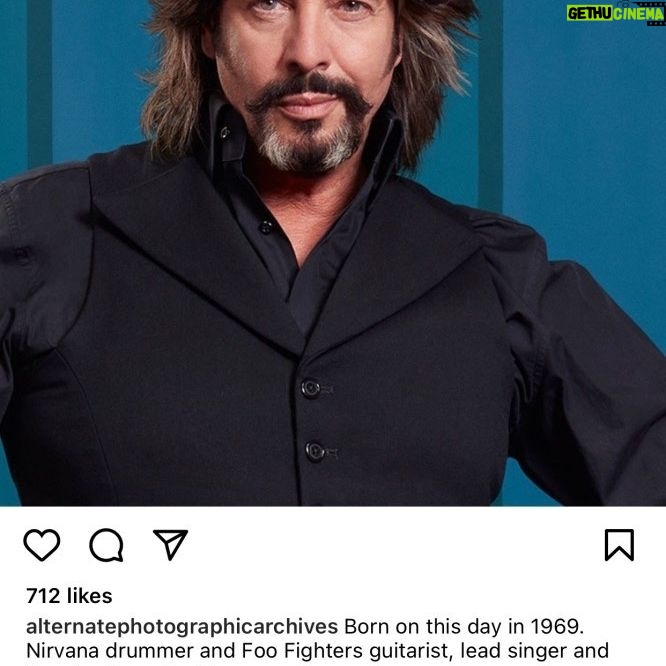The height and width of the screenshot is (666, 666).
Task: Click the teal background right of the man
Action: point(586,127)
